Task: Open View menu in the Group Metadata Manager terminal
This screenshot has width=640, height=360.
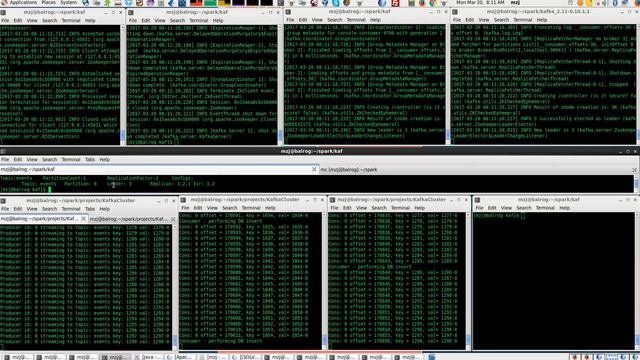Action: pyautogui.click(x=317, y=20)
